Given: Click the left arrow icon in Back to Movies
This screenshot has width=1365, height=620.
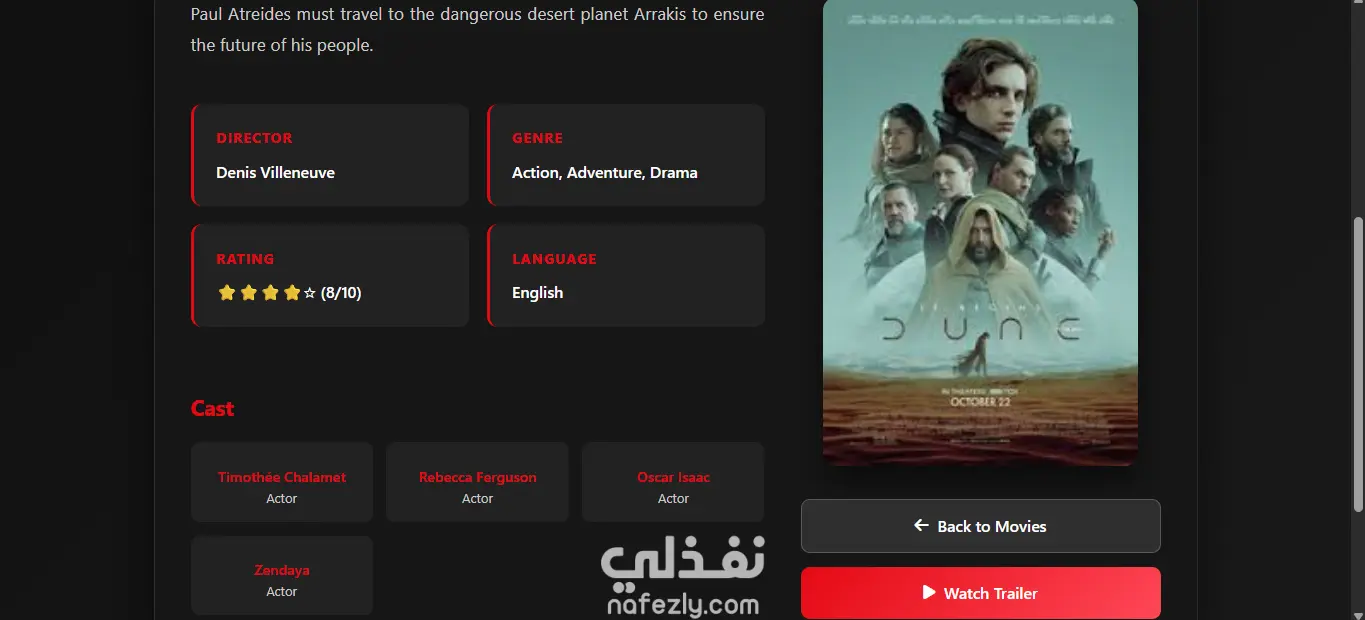Looking at the screenshot, I should point(921,525).
